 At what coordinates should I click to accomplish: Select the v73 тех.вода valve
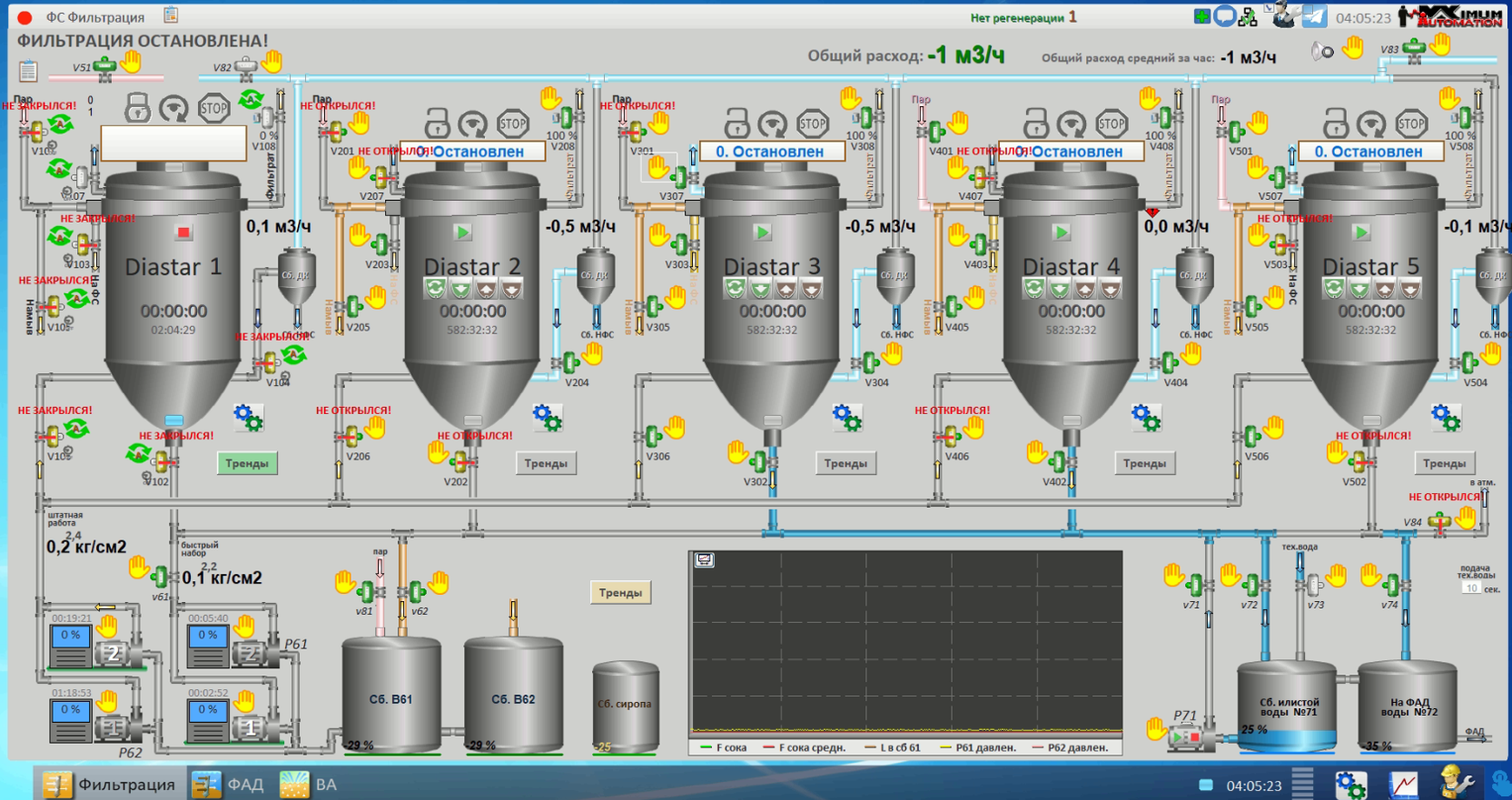point(1313,585)
